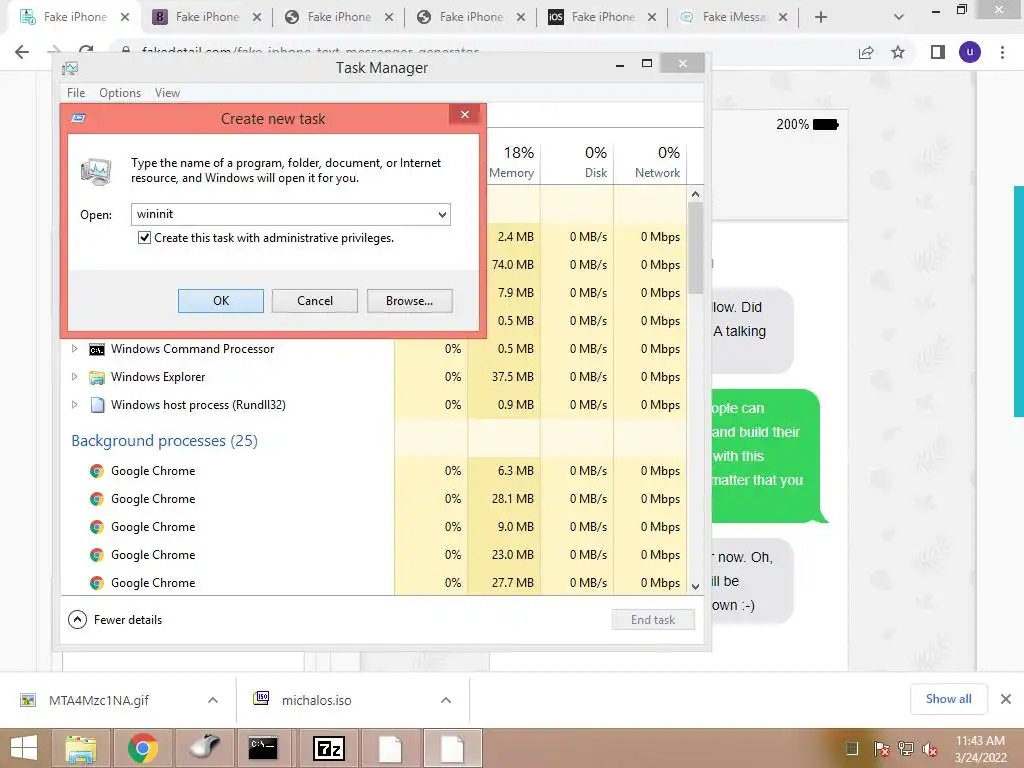Expand Windows Explorer process row

[74, 377]
